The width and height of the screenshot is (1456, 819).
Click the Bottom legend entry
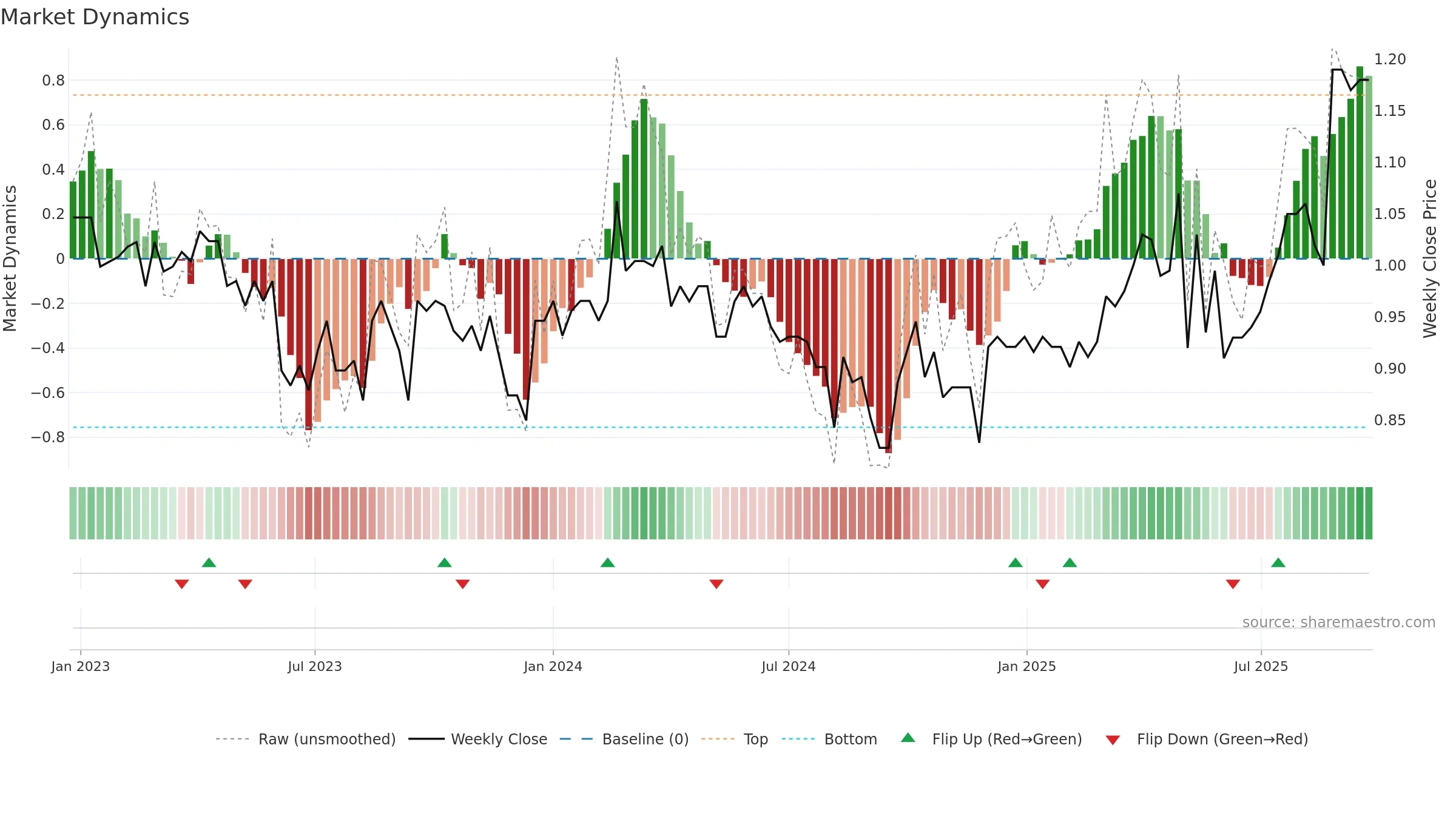click(829, 739)
